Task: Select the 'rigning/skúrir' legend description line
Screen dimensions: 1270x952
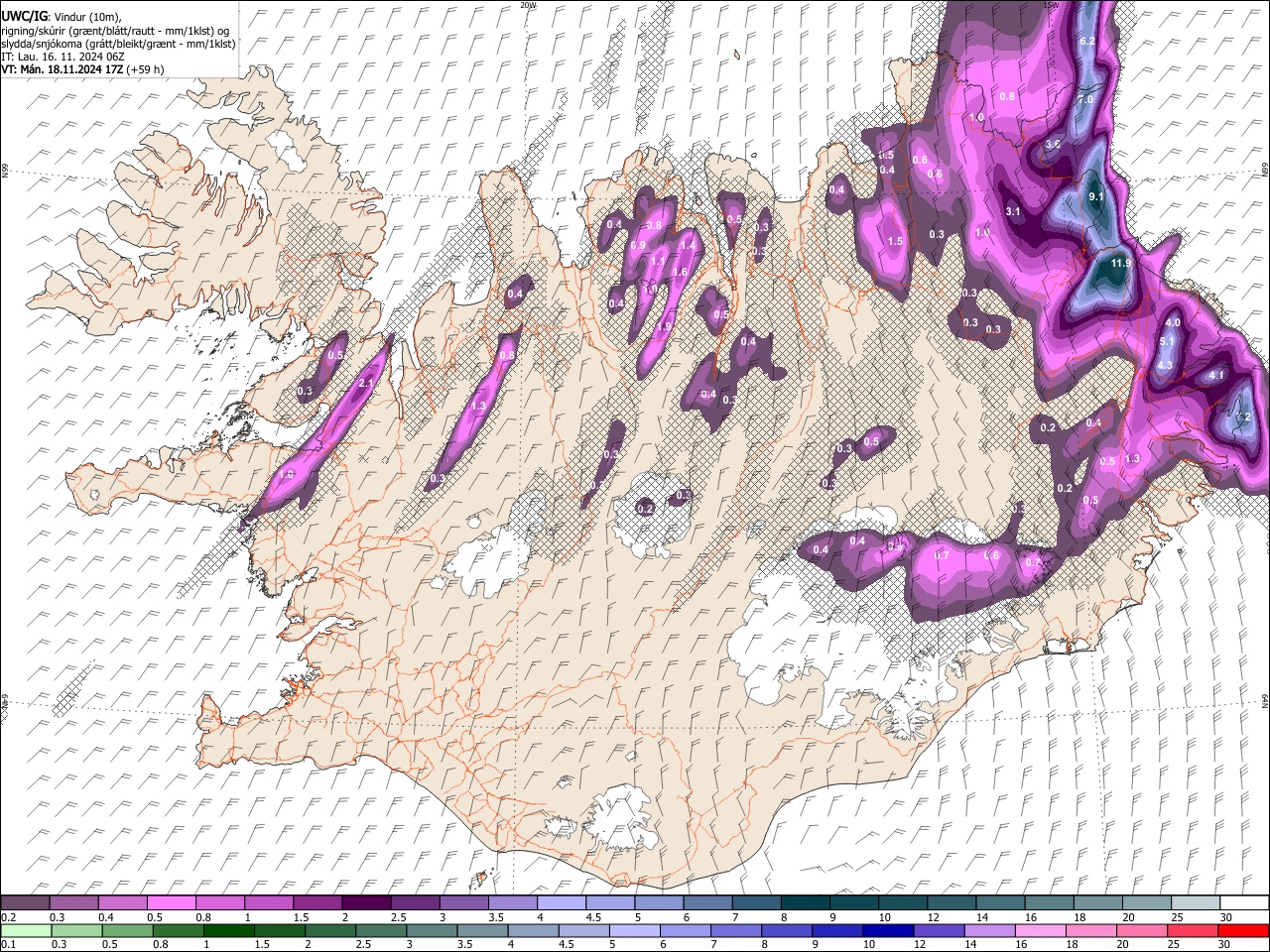Action: click(116, 32)
